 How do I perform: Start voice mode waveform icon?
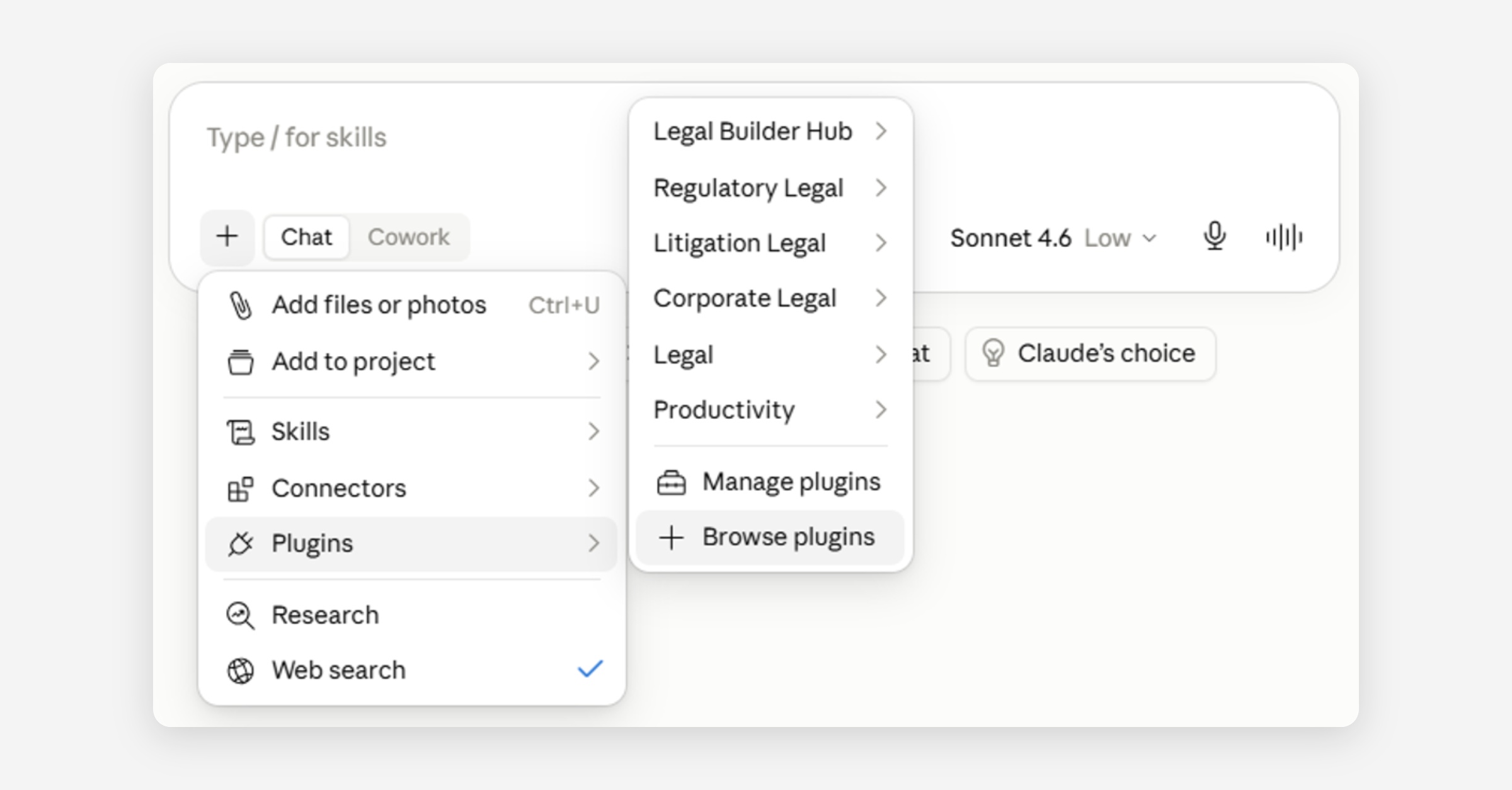[x=1284, y=237]
